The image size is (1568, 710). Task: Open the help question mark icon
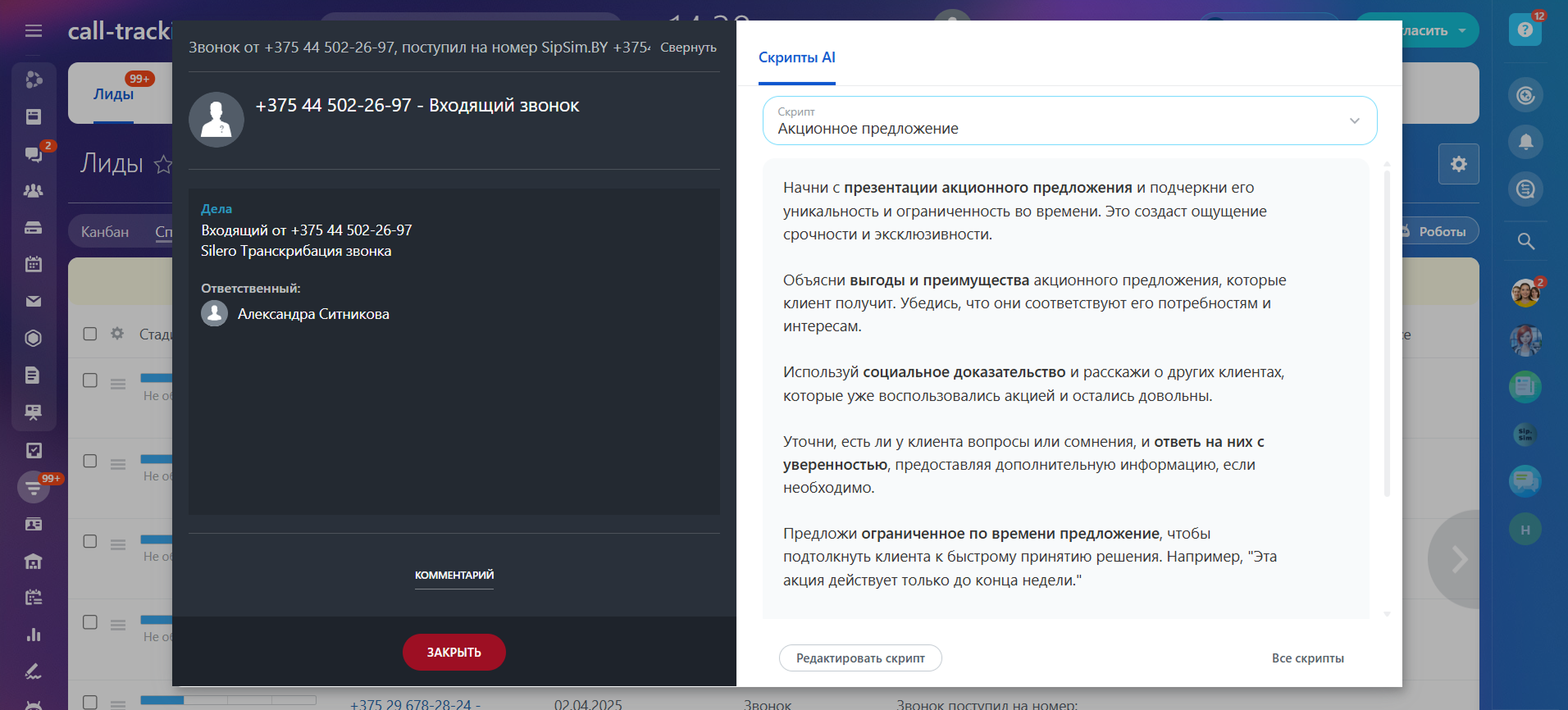click(x=1525, y=30)
